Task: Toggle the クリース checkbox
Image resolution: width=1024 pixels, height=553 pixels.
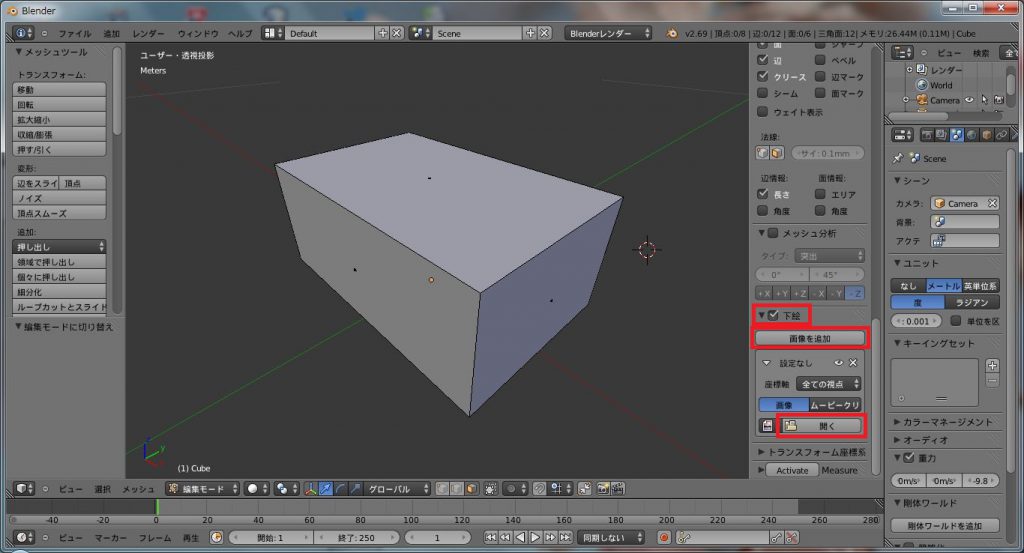Action: point(762,76)
